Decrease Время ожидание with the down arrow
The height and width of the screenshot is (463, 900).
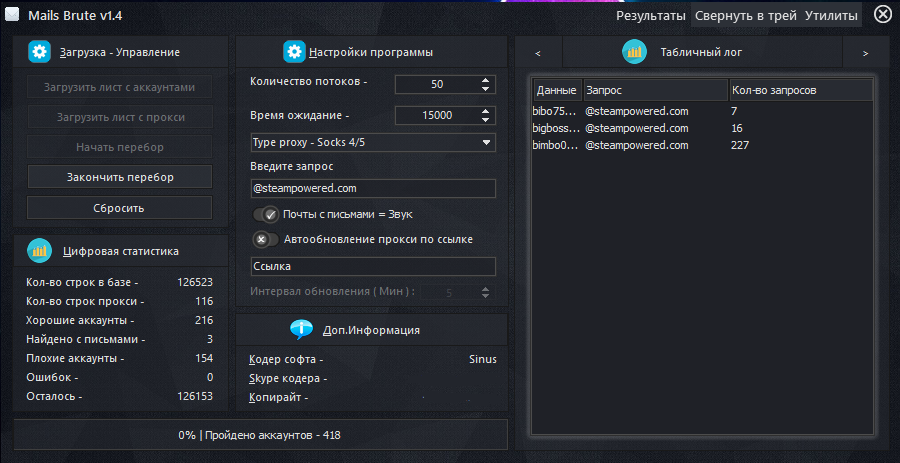tap(486, 120)
